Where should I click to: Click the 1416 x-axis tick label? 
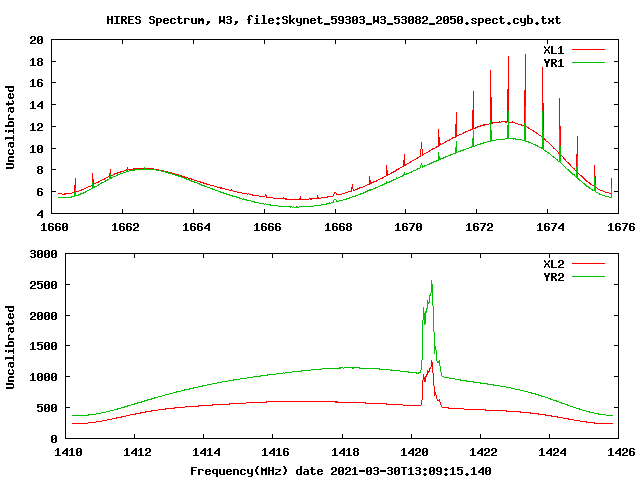pos(276,452)
